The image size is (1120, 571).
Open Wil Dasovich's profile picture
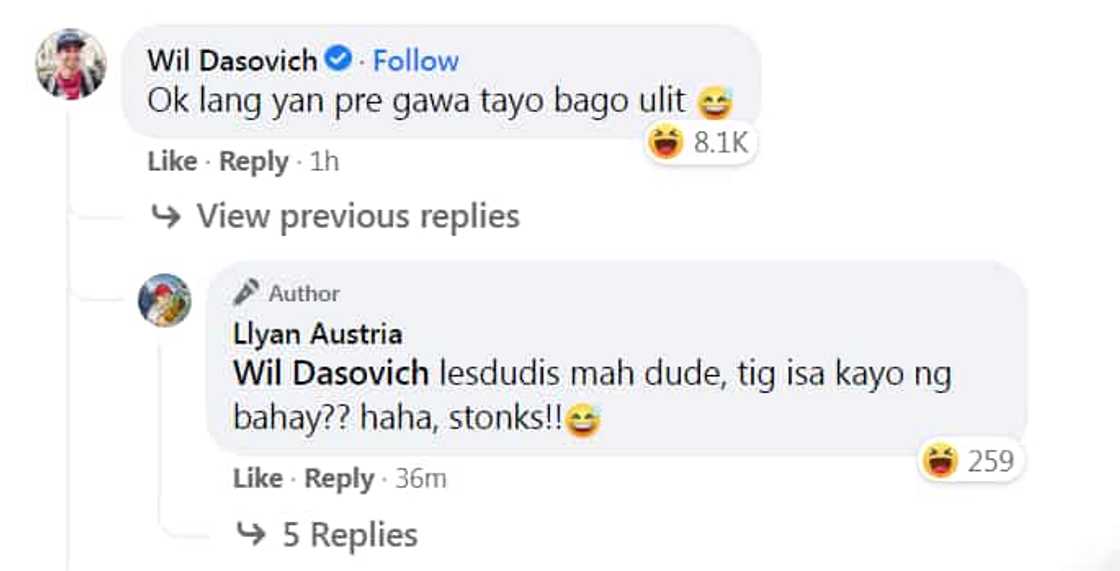(x=70, y=65)
